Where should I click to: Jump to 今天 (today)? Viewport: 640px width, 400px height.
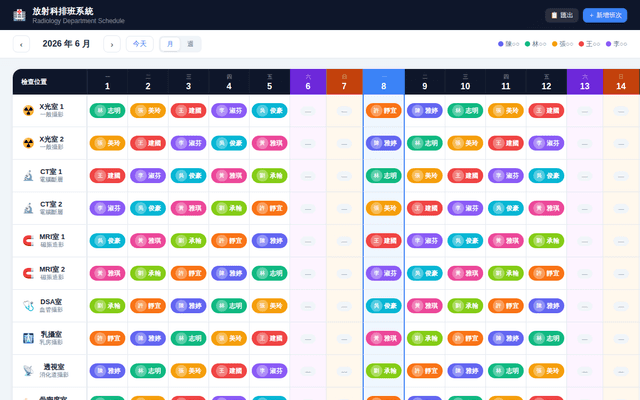(x=140, y=44)
